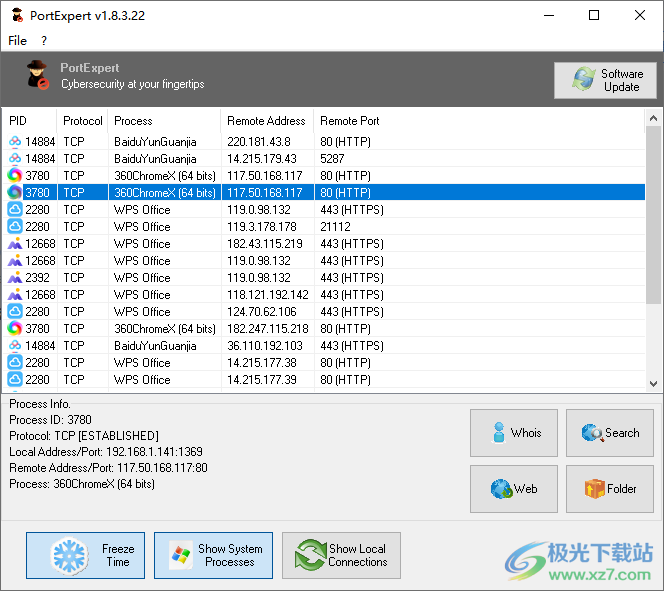The height and width of the screenshot is (591, 664).
Task: Click WPS cloud icon in the 124.70.62.106 row
Action: [x=15, y=312]
